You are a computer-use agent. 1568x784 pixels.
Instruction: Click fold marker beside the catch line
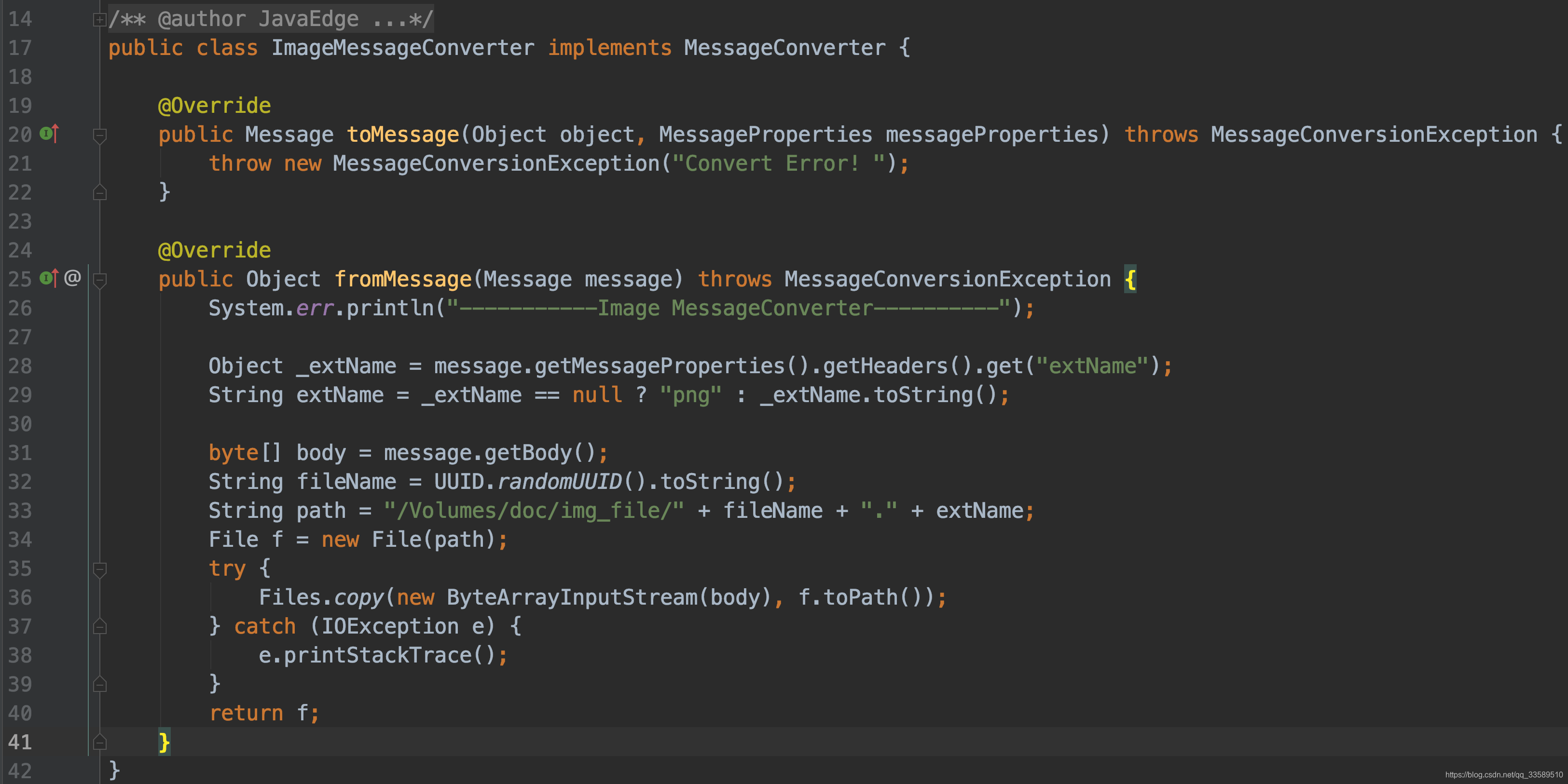coord(100,626)
